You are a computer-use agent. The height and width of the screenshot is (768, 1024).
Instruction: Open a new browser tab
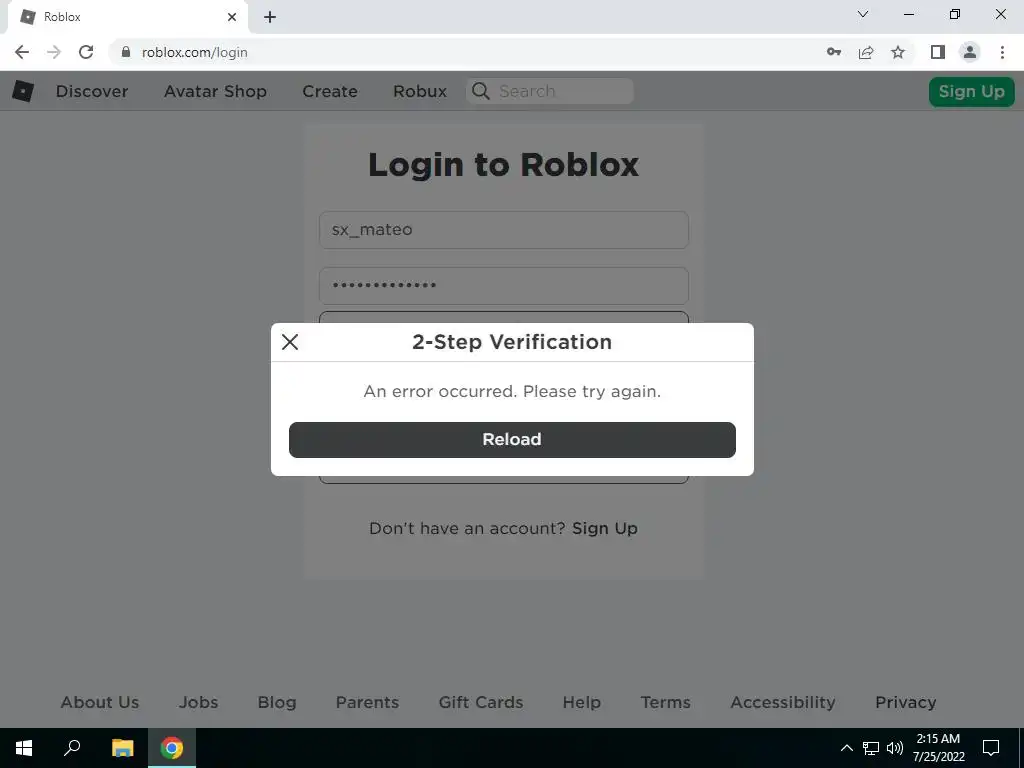[x=270, y=17]
